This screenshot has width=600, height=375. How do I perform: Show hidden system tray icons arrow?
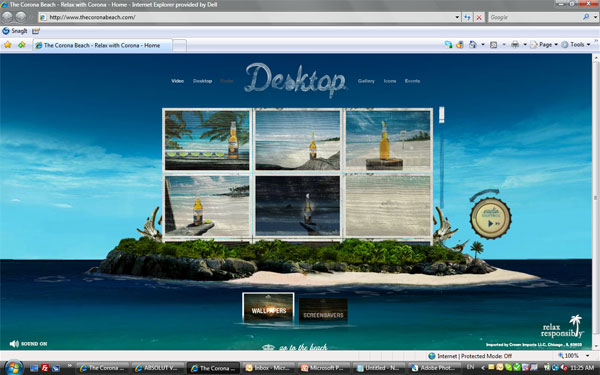click(x=483, y=368)
